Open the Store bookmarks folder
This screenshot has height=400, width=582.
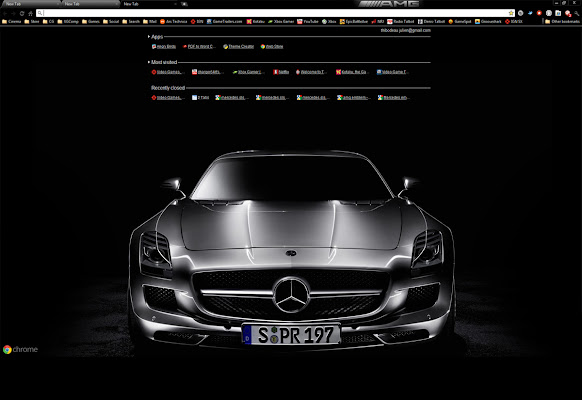point(32,22)
